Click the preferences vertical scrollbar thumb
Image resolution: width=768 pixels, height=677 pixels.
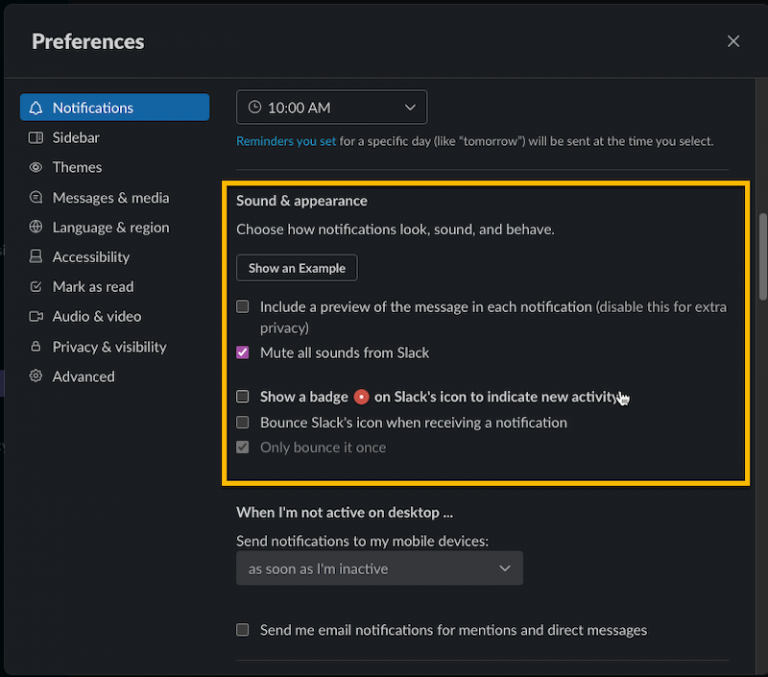[762, 248]
